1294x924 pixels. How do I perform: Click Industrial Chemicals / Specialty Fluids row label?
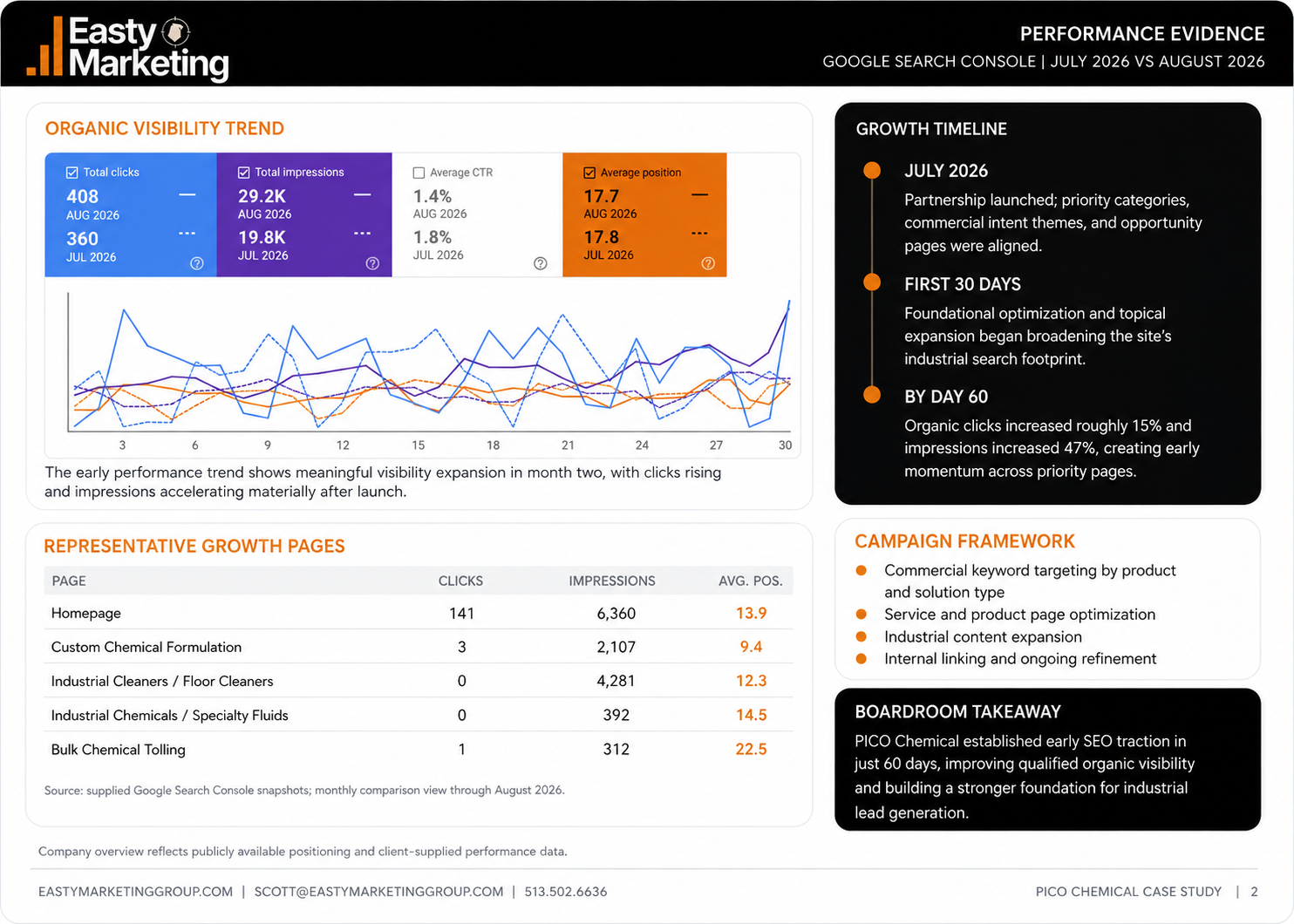coord(170,715)
